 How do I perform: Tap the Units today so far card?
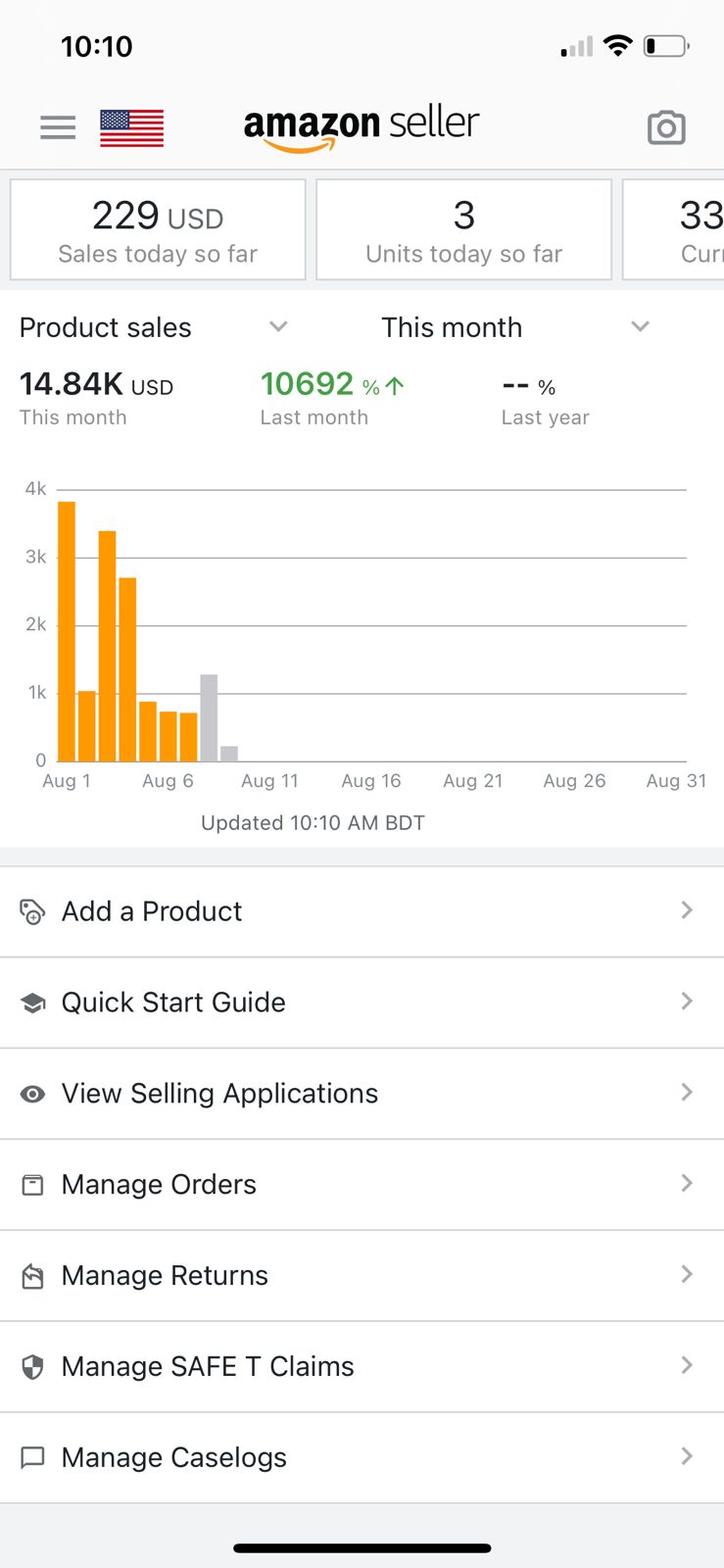pos(463,230)
